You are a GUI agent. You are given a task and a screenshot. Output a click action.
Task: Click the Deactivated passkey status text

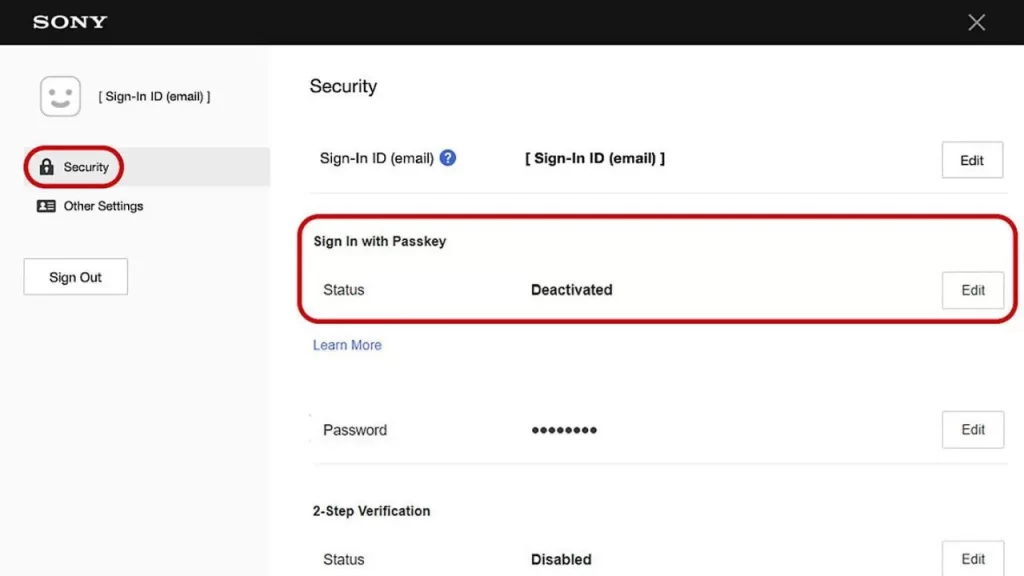coord(571,290)
